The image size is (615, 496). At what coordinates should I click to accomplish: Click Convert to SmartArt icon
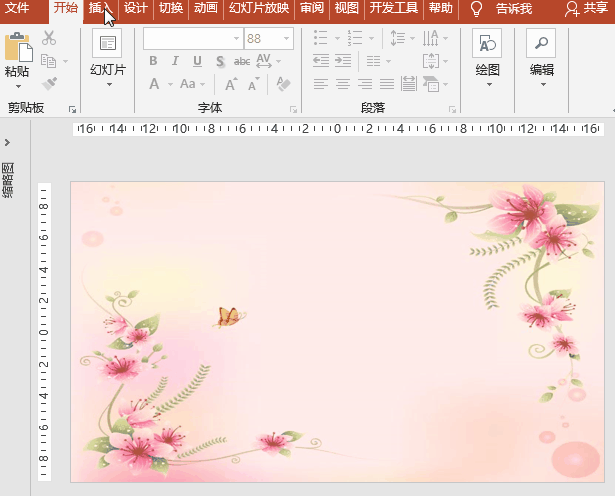tap(431, 84)
